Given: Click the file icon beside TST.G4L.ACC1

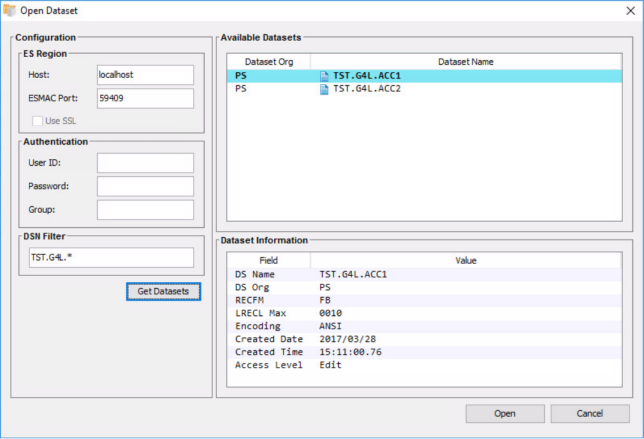Looking at the screenshot, I should click(324, 75).
